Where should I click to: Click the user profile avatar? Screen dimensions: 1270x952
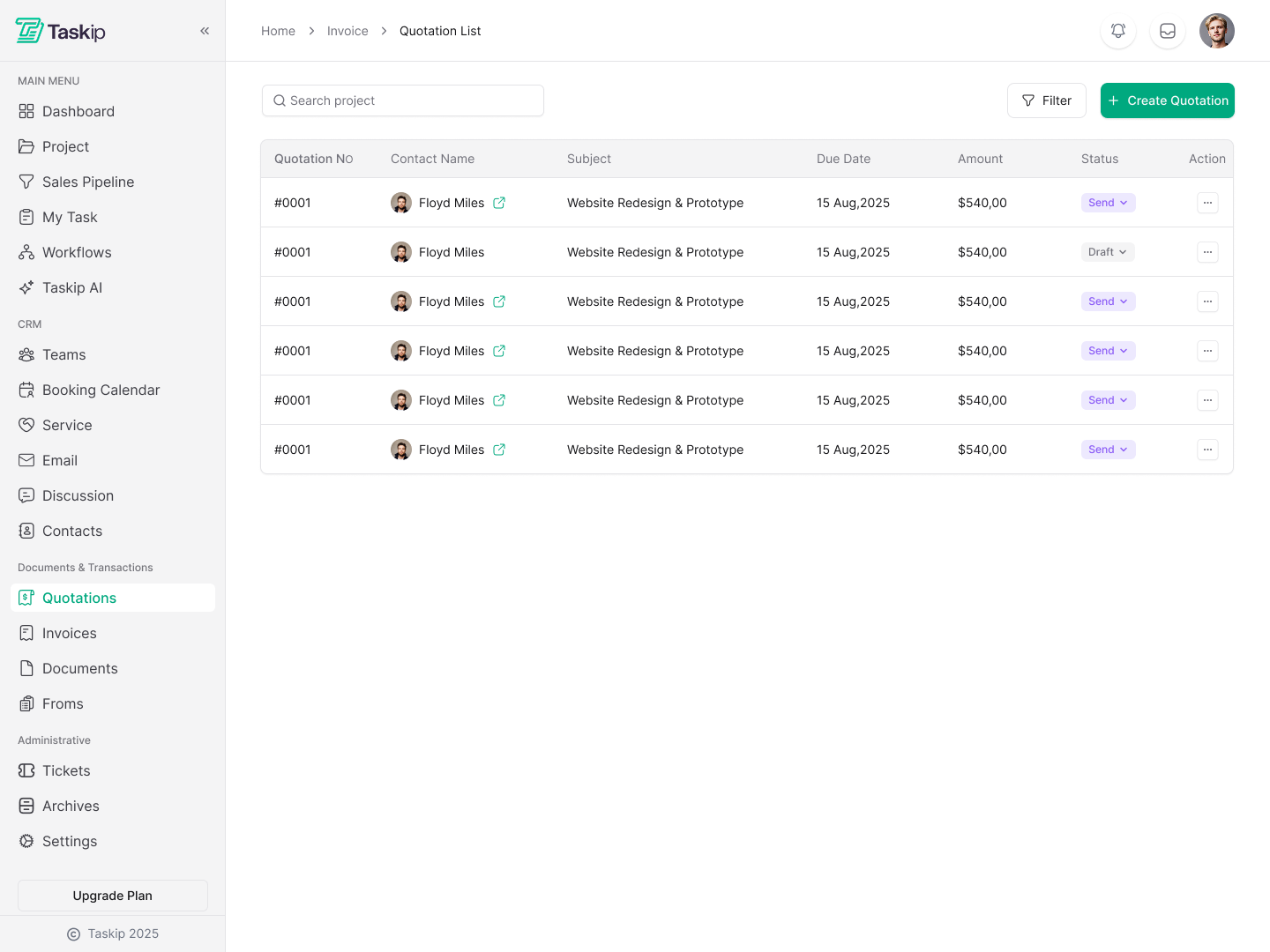pos(1217,31)
